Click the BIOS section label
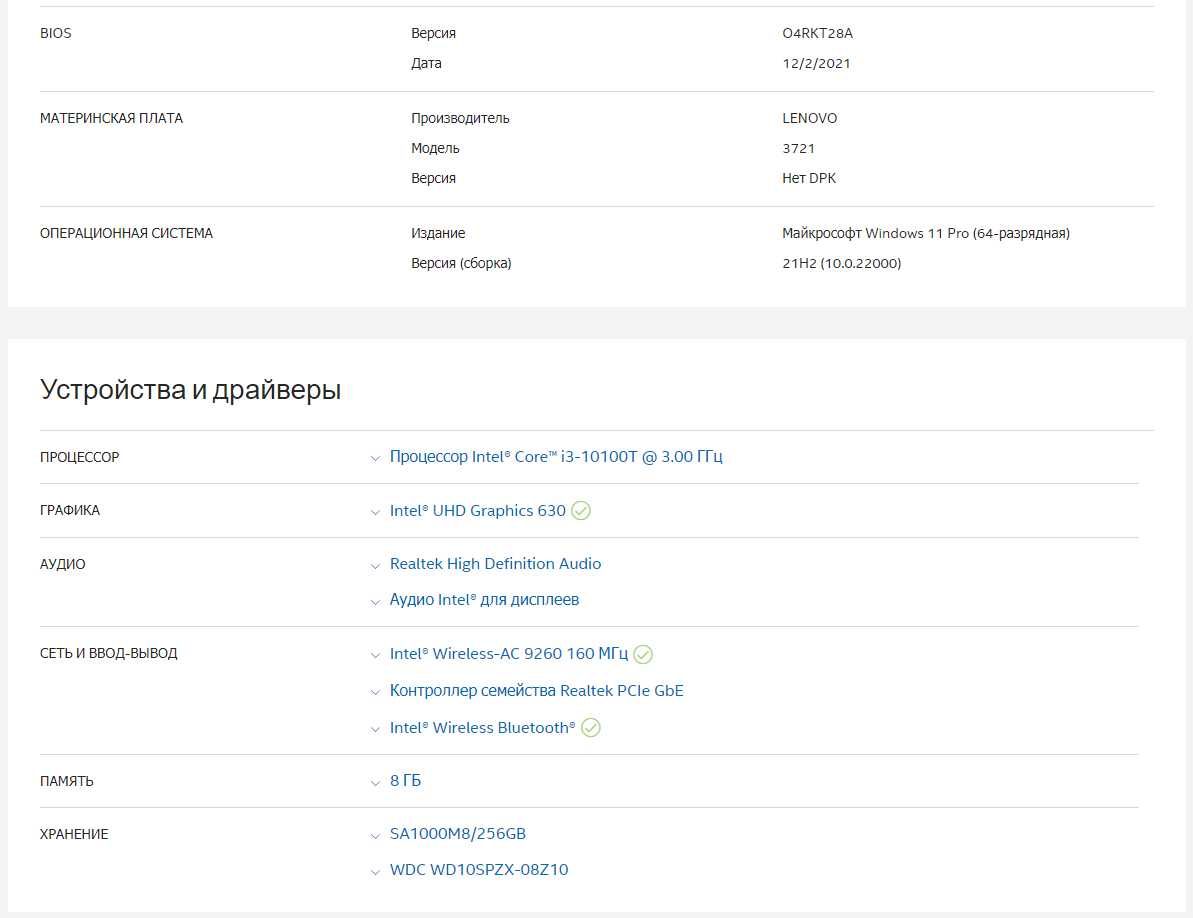The image size is (1193, 918). click(56, 33)
